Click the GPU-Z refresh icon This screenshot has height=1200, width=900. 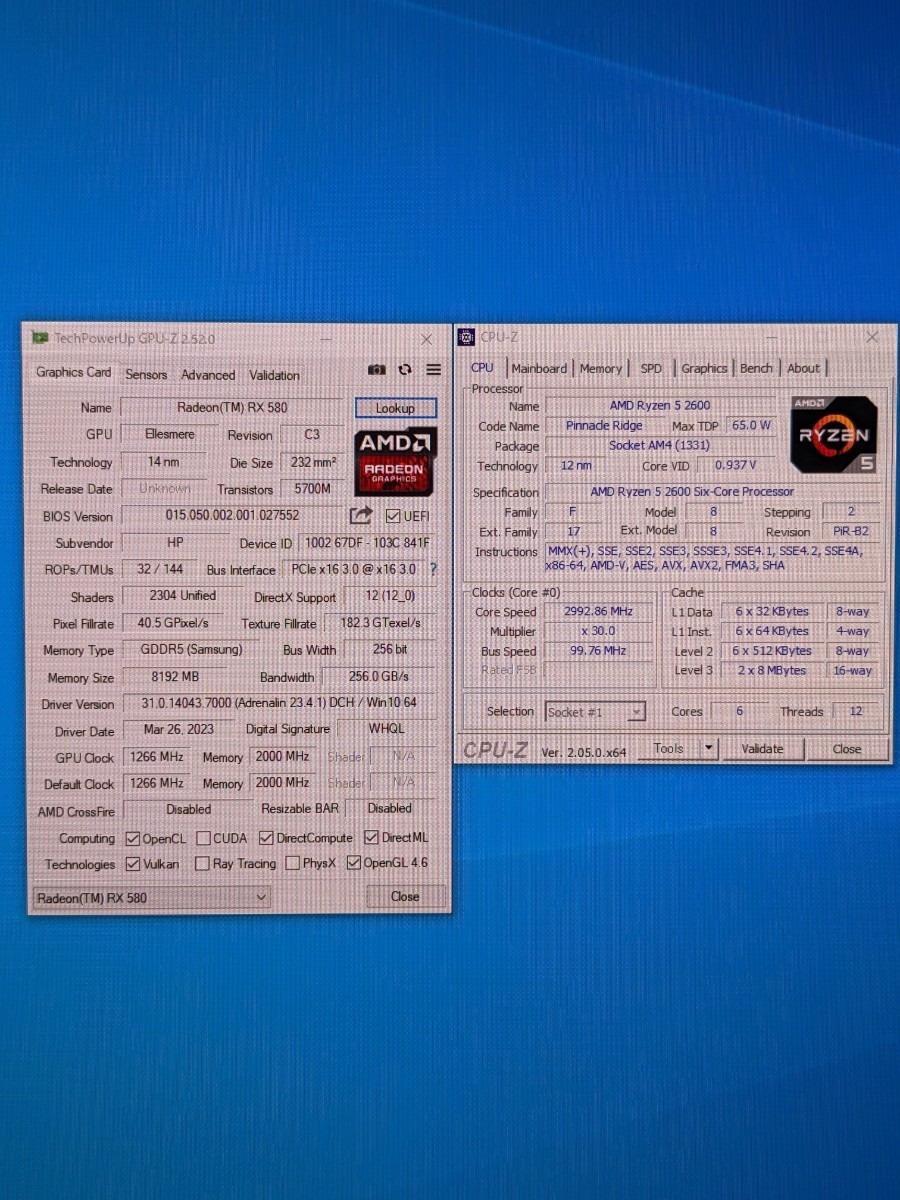point(405,370)
